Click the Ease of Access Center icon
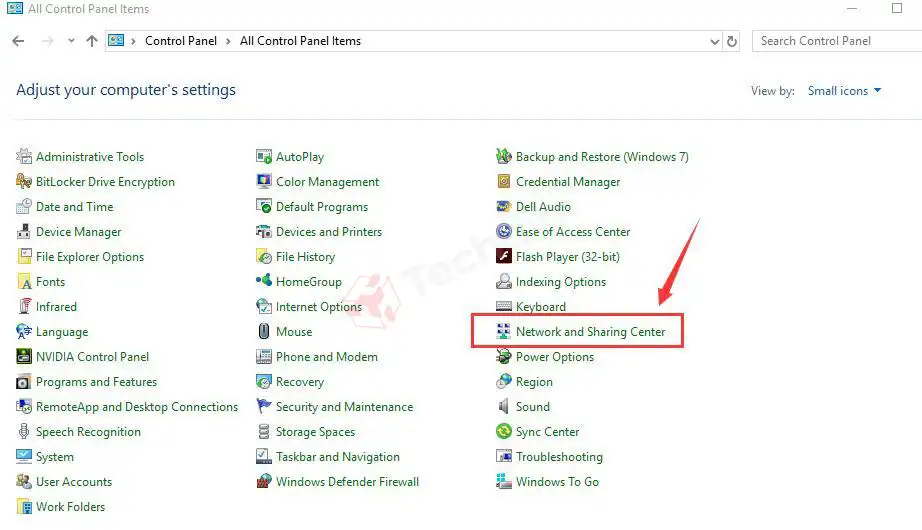The width and height of the screenshot is (922, 530). [504, 232]
